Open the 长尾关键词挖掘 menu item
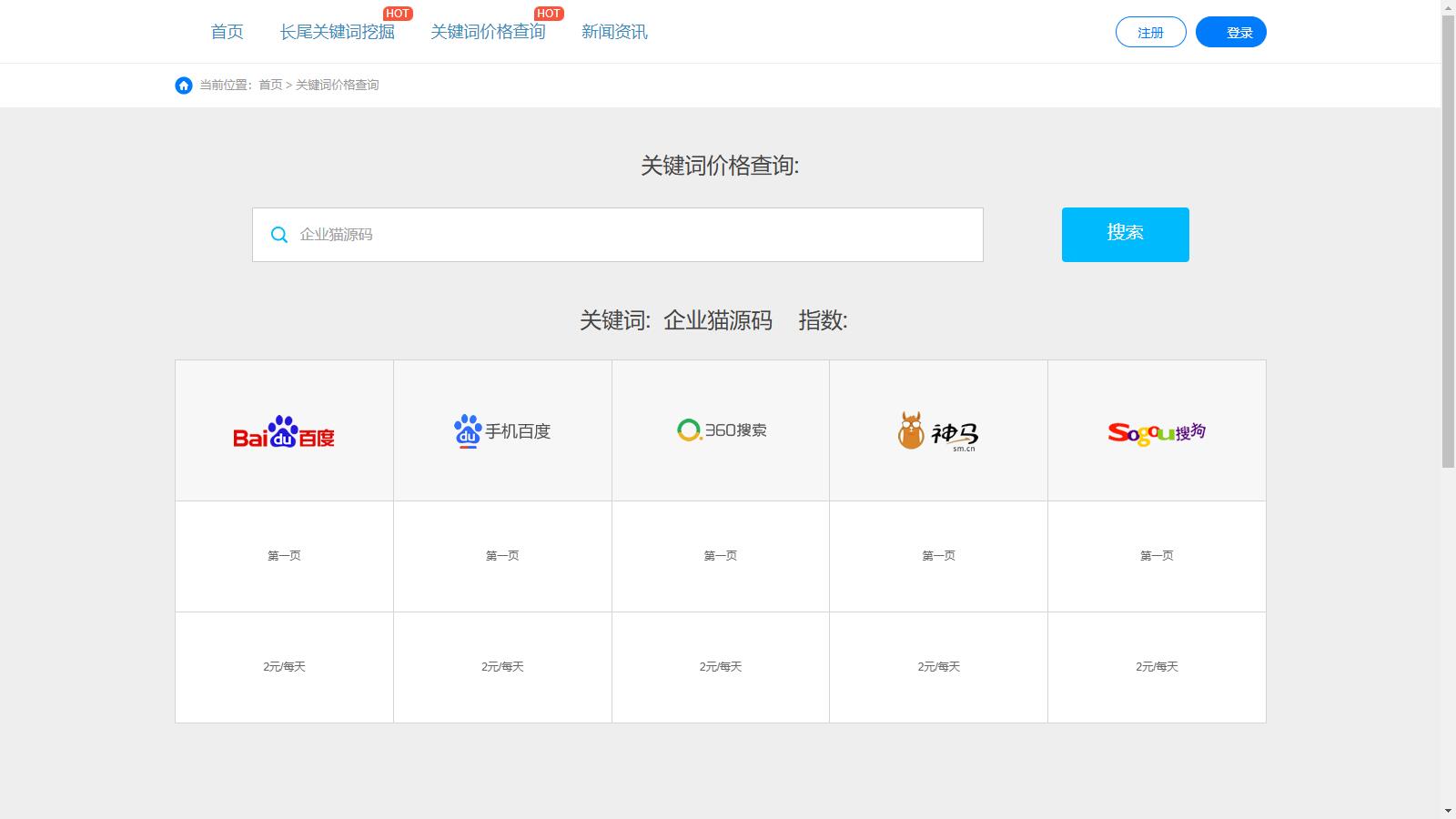Screen dimensions: 1456x819 (x=337, y=33)
